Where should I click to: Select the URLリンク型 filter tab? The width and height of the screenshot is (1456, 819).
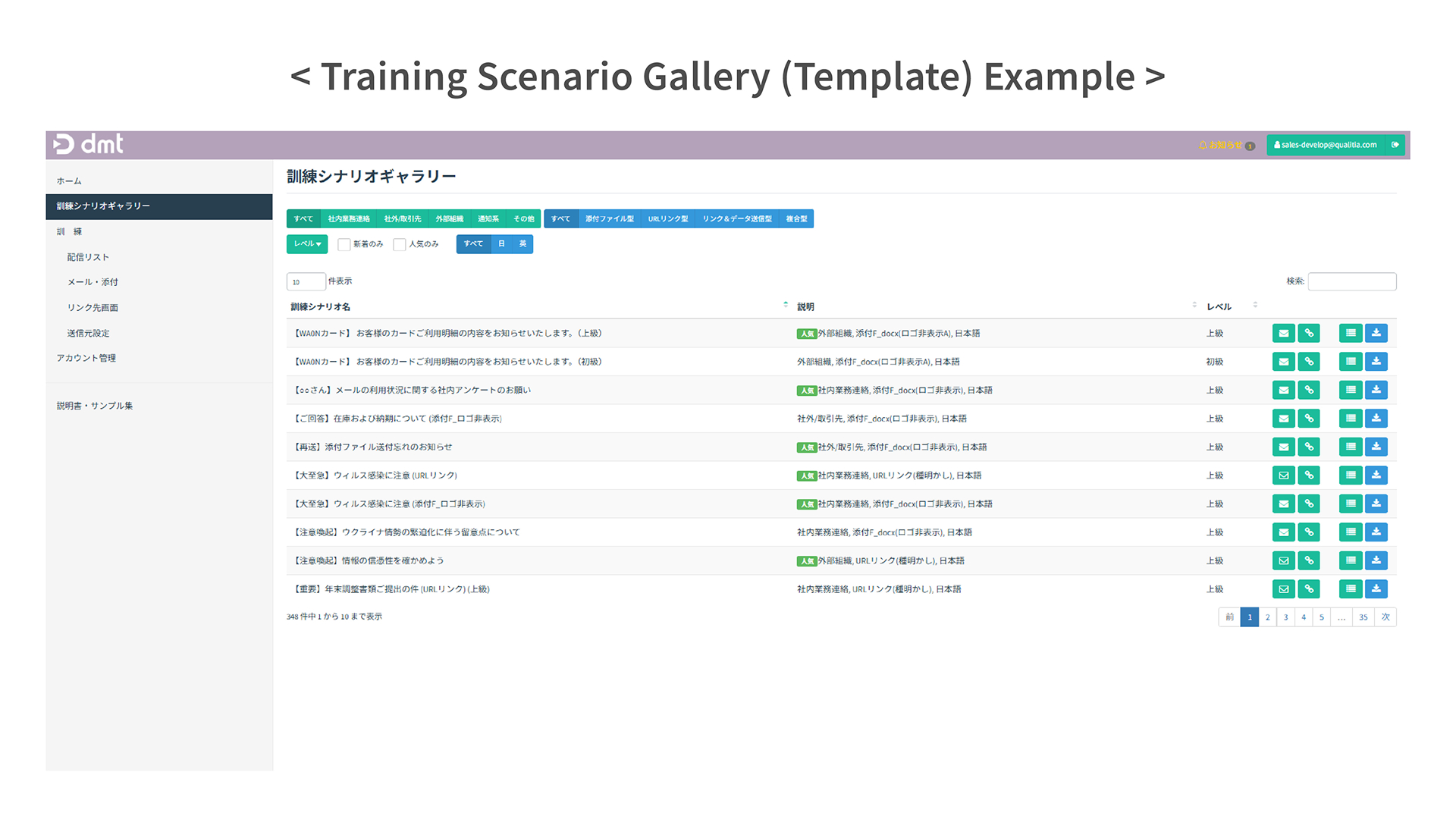pyautogui.click(x=667, y=219)
